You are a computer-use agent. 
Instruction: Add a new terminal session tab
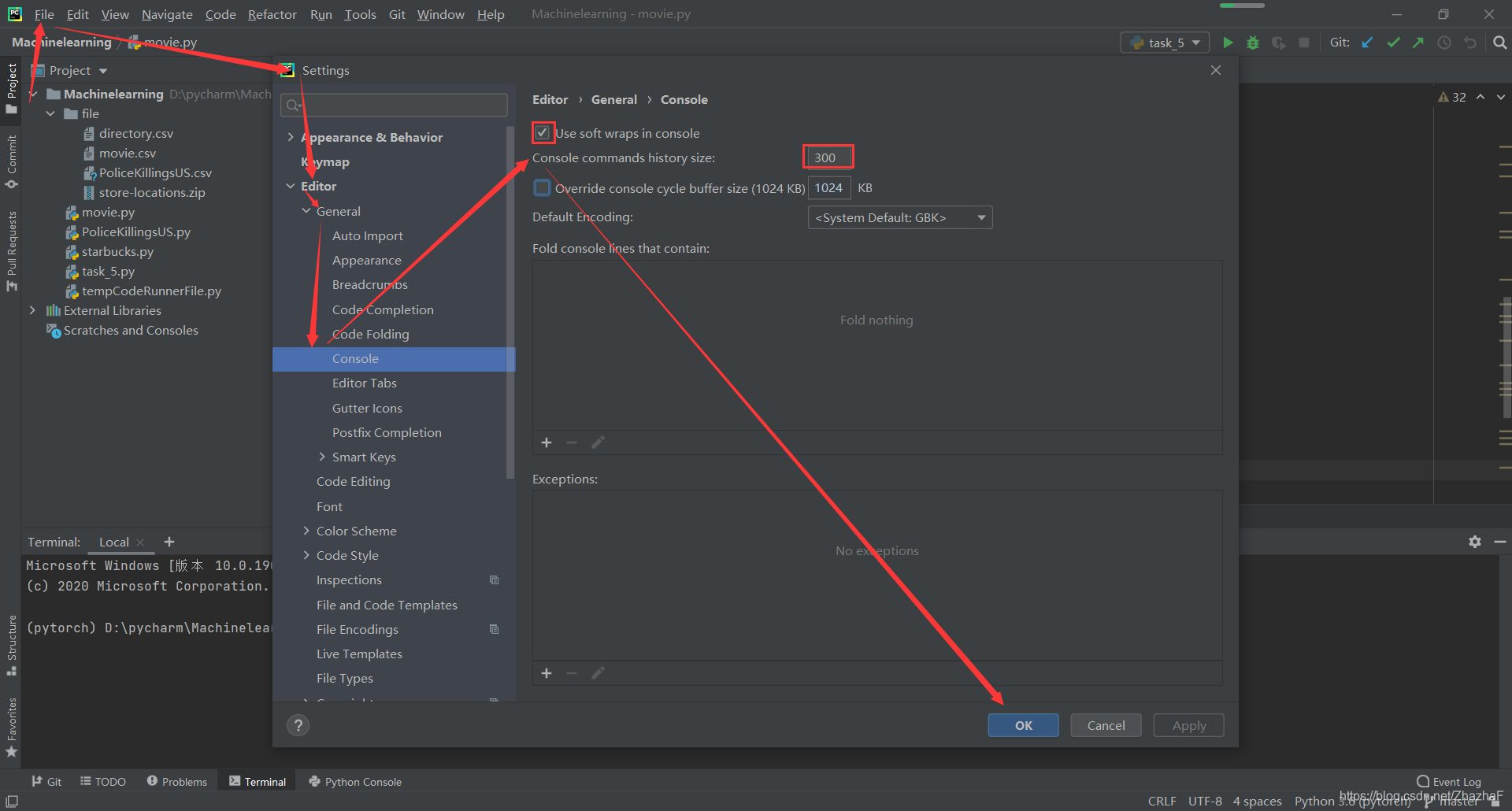click(x=169, y=542)
